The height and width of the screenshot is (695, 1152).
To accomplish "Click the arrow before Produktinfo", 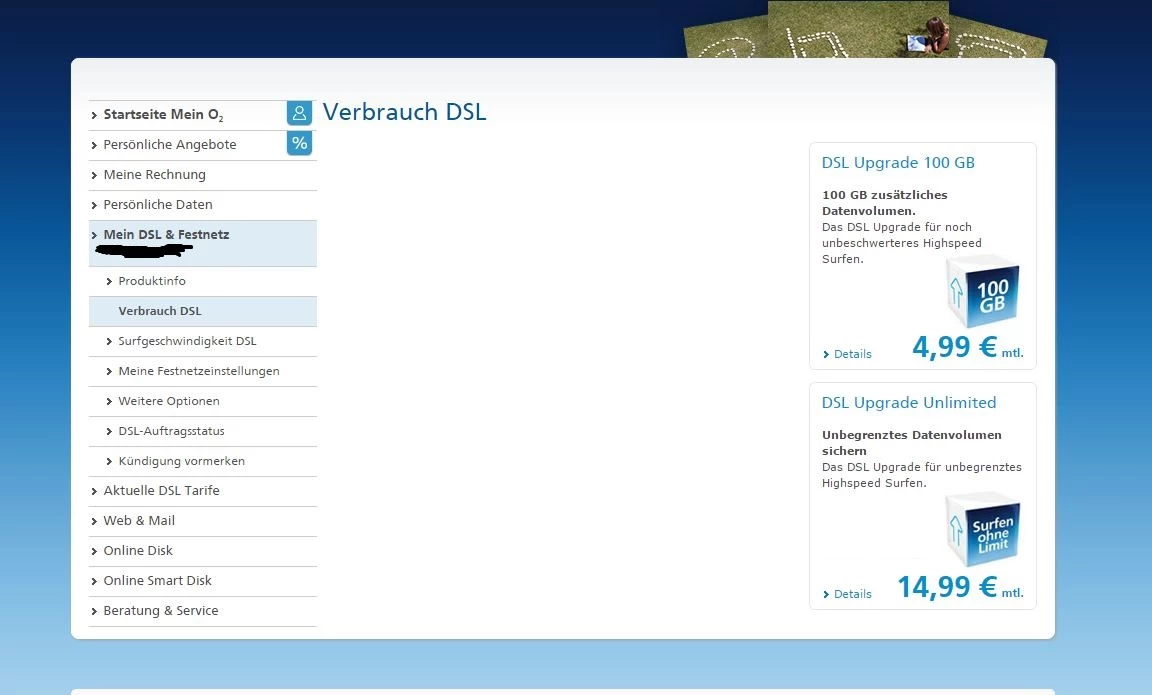I will pyautogui.click(x=109, y=282).
